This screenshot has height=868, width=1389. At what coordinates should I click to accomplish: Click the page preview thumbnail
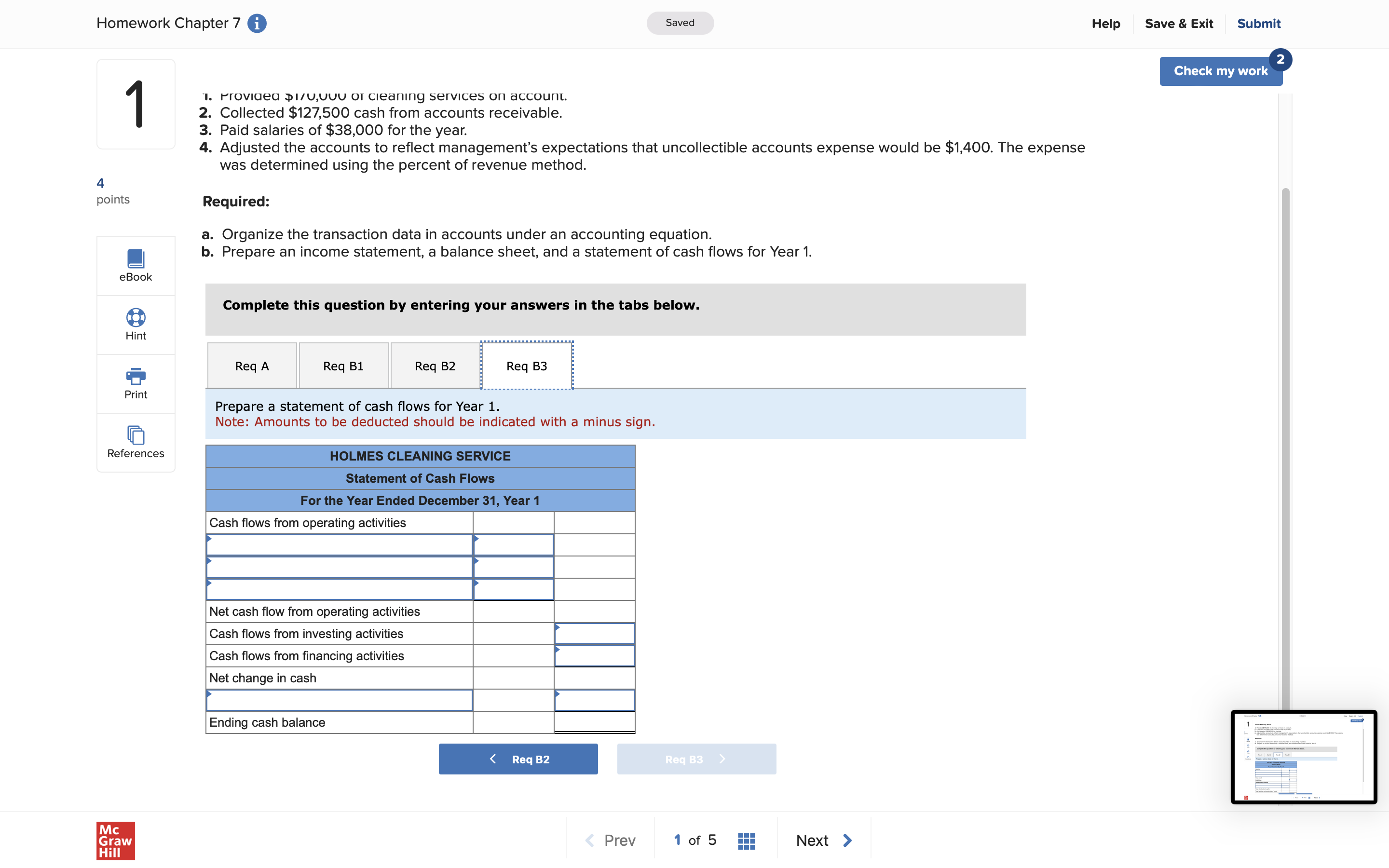(x=1303, y=757)
